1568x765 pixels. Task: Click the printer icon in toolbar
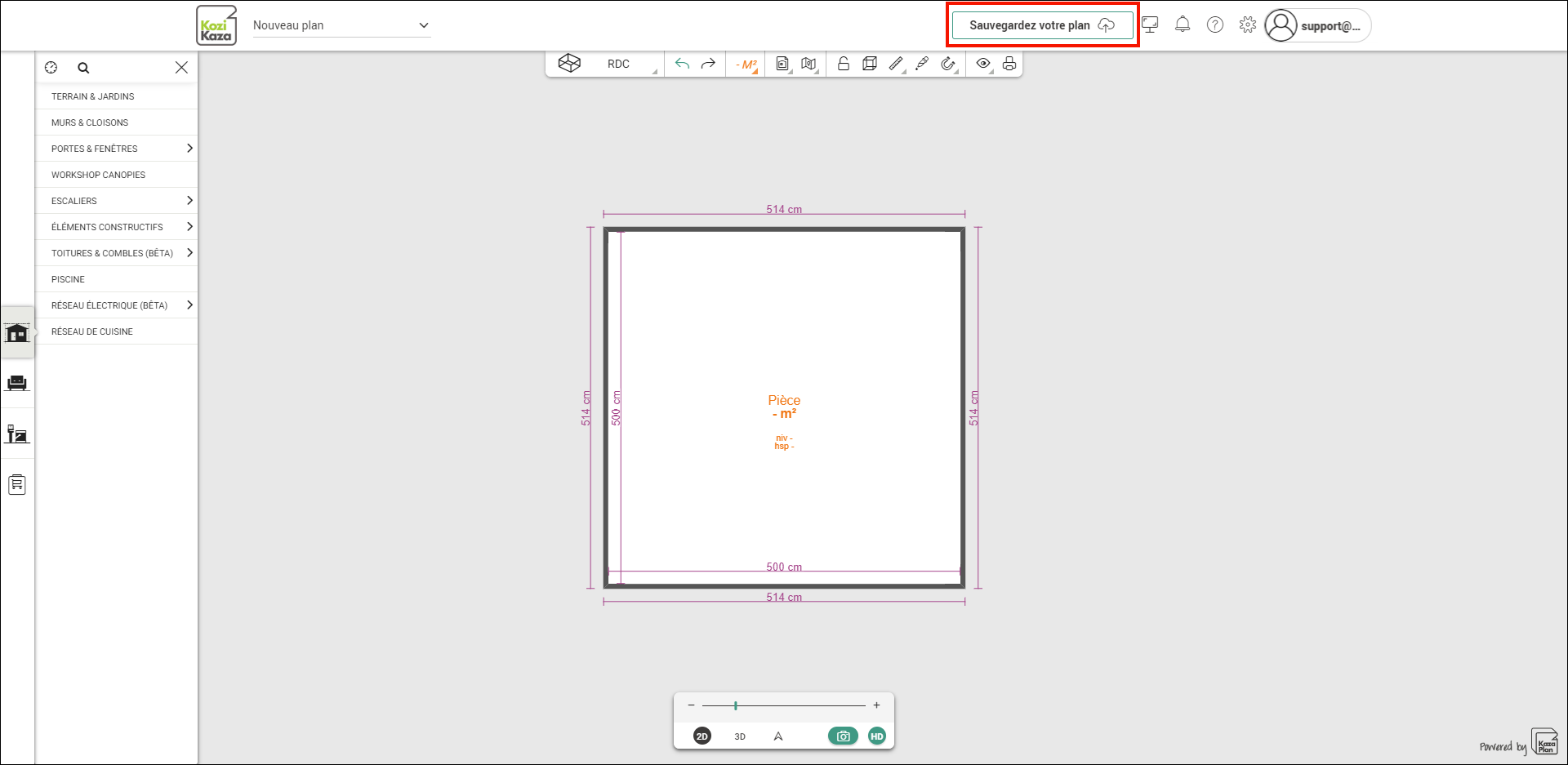[x=1009, y=64]
